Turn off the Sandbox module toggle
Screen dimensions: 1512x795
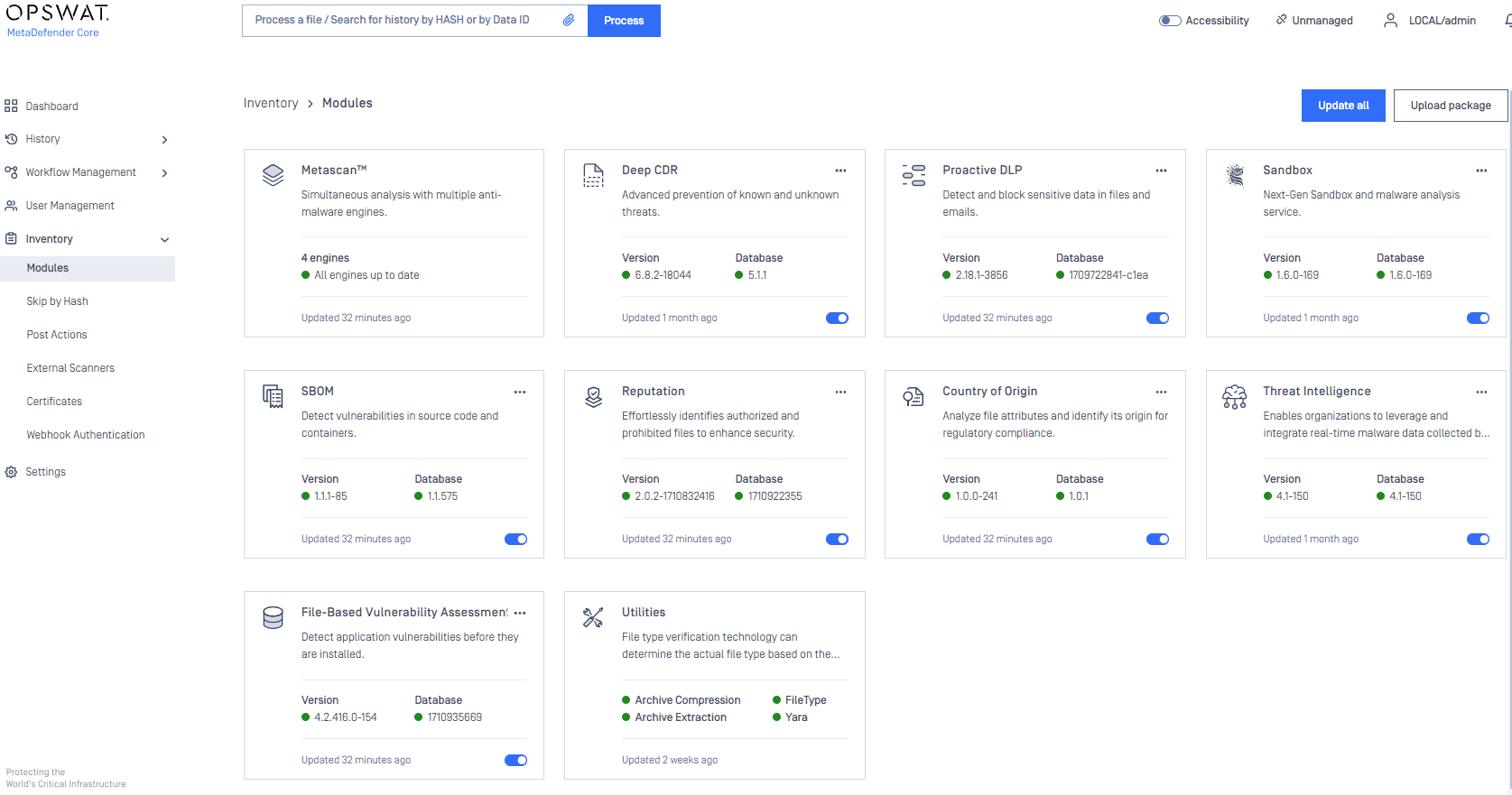click(1478, 318)
